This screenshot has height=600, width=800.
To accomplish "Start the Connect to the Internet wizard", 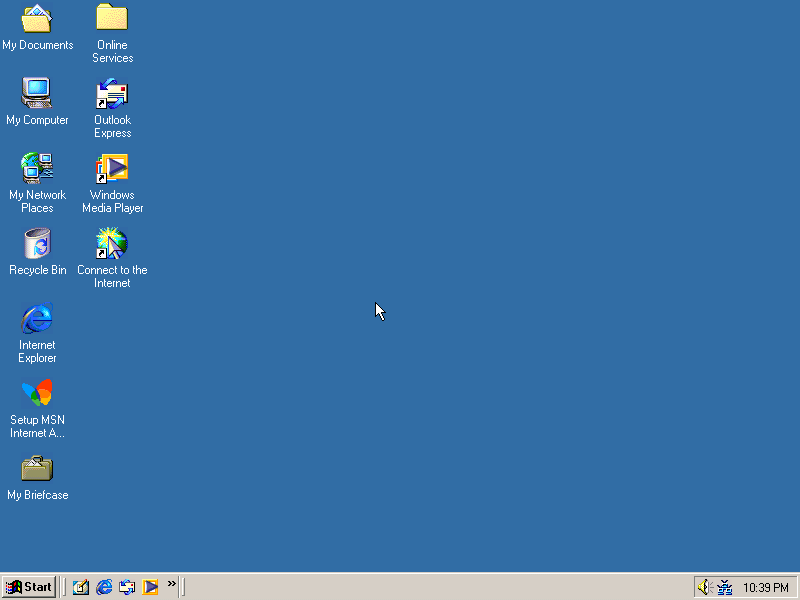I will pyautogui.click(x=111, y=241).
